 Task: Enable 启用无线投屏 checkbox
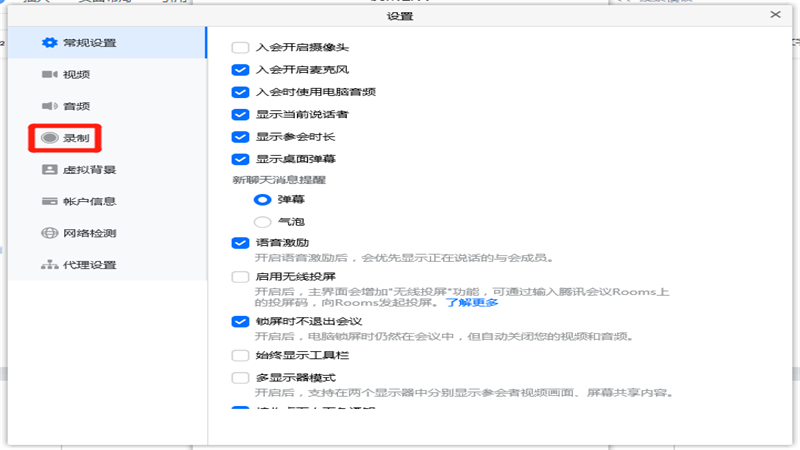[240, 277]
